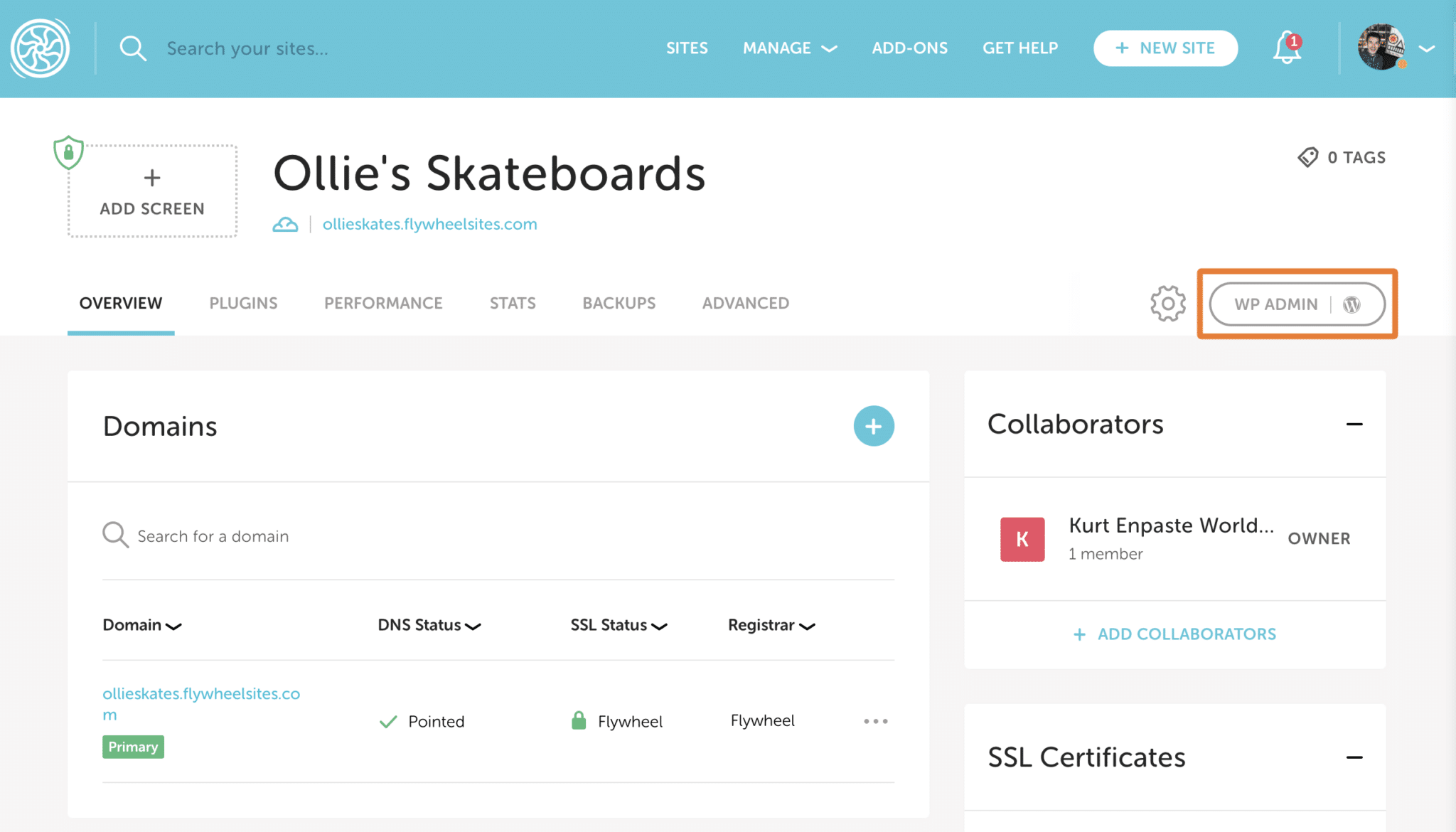Collapse the Collaborators section
Viewport: 1456px width, 832px height.
pos(1355,424)
